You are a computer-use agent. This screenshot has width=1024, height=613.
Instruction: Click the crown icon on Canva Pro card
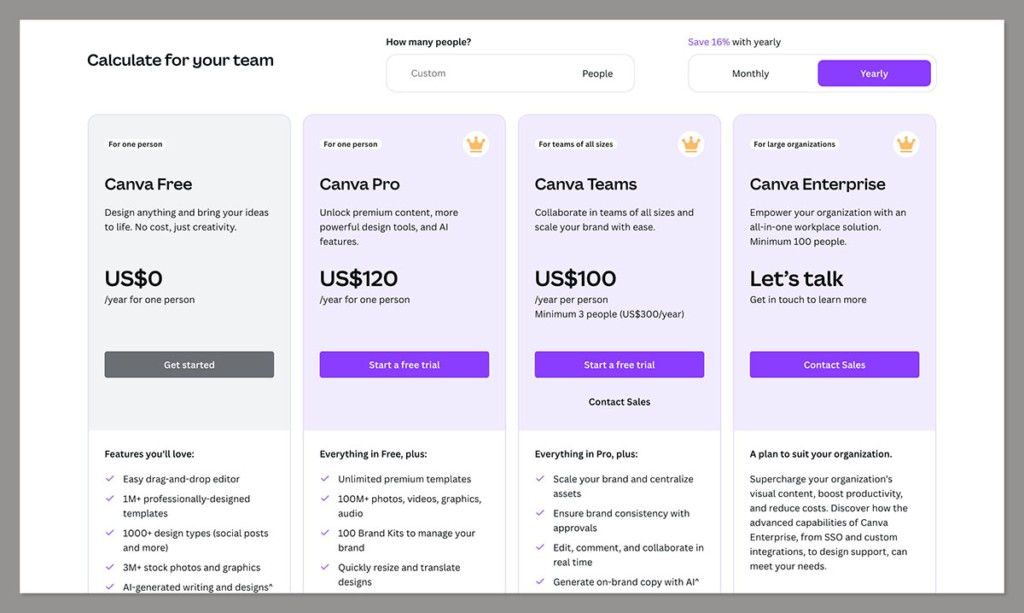click(x=475, y=143)
